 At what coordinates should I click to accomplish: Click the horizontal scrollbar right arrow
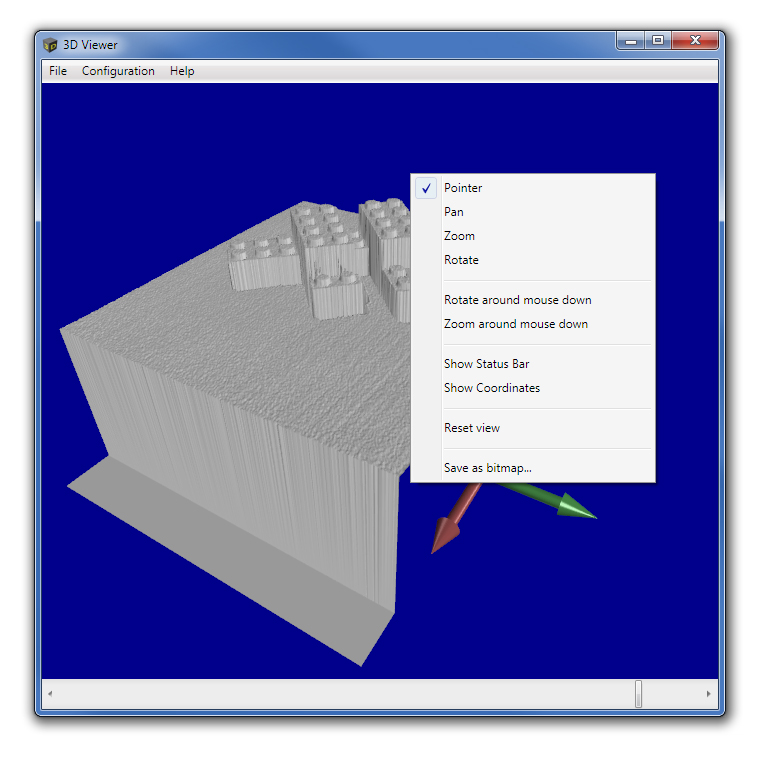[709, 694]
